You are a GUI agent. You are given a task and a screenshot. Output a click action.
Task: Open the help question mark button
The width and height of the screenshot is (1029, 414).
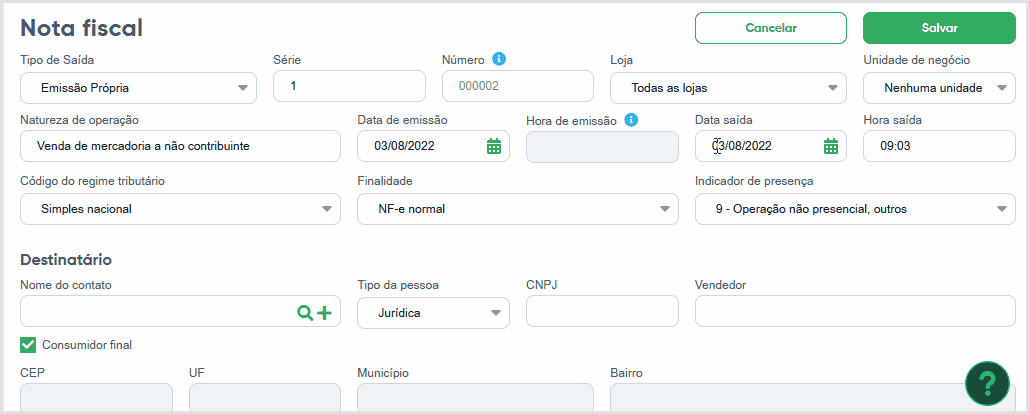[x=987, y=383]
